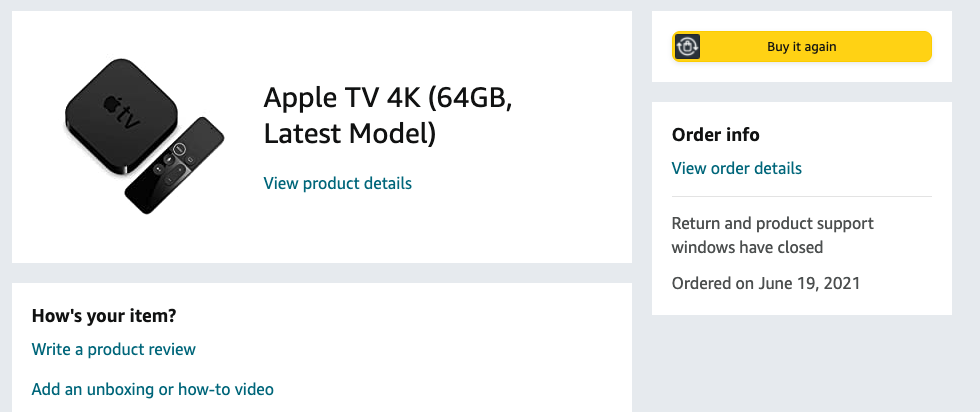This screenshot has height=412, width=980.
Task: Click the reorder bag icon on yellow button
Action: coord(688,47)
